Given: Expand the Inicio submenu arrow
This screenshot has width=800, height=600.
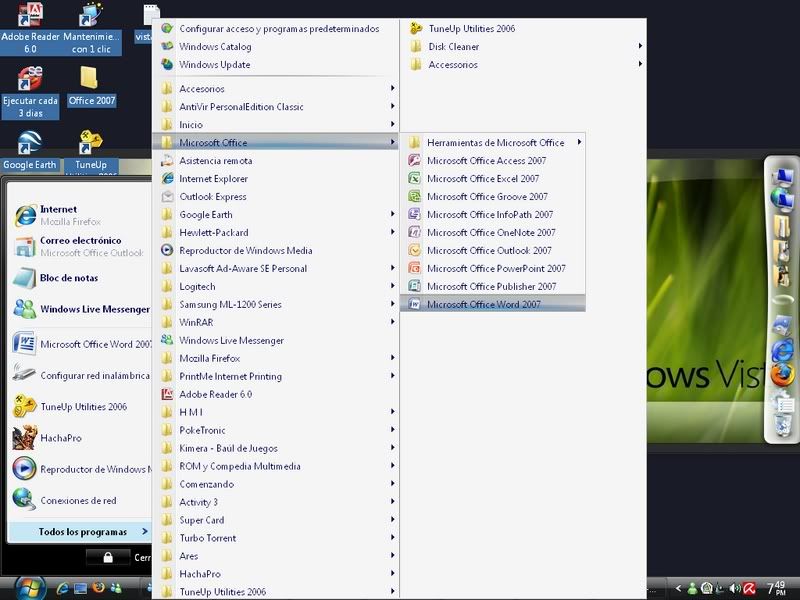Looking at the screenshot, I should pos(392,124).
